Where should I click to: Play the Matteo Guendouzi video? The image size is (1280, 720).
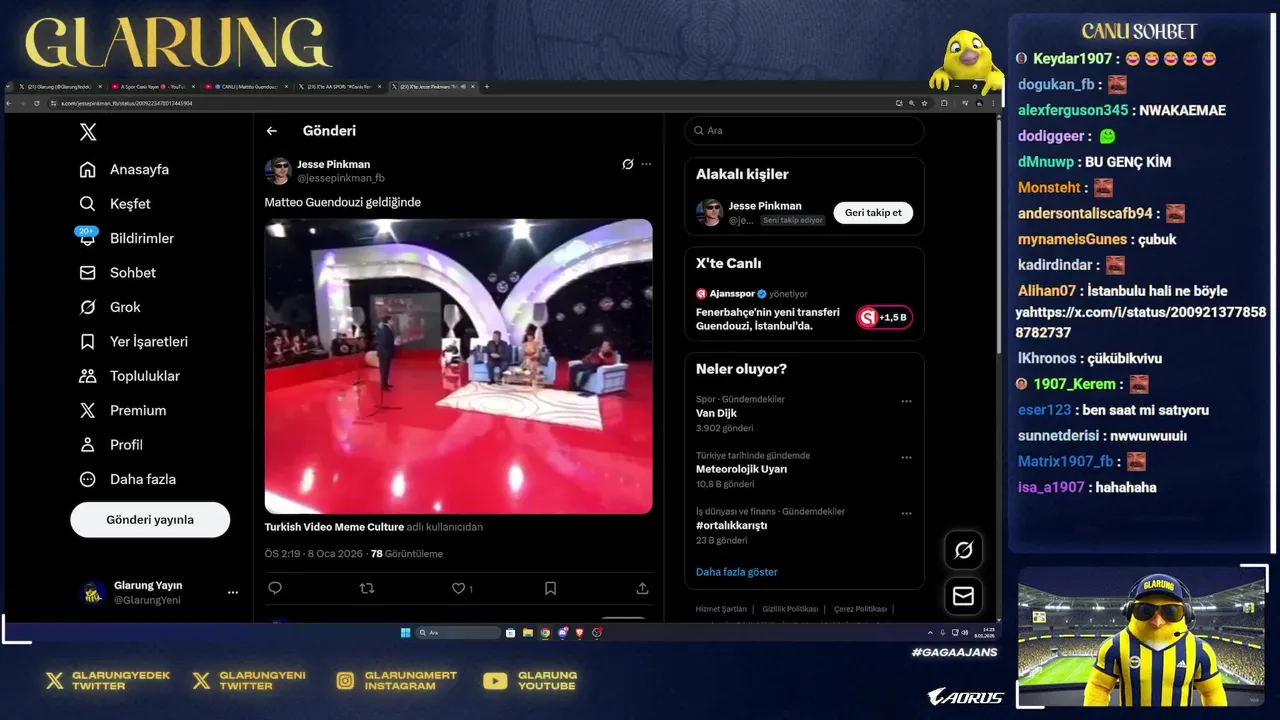tap(458, 366)
